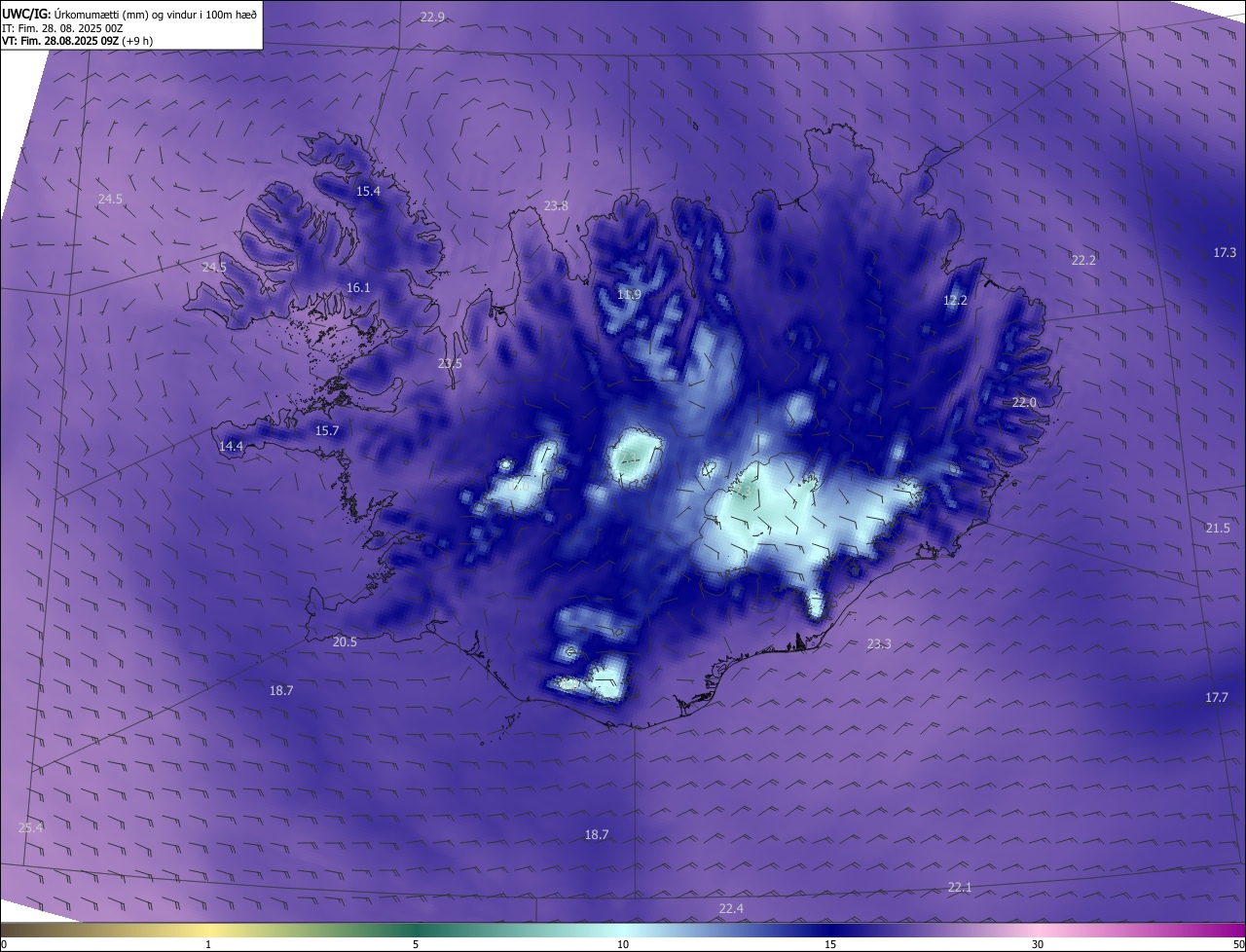This screenshot has width=1246, height=952.
Task: Click the 22.4 value label
Action: (731, 908)
